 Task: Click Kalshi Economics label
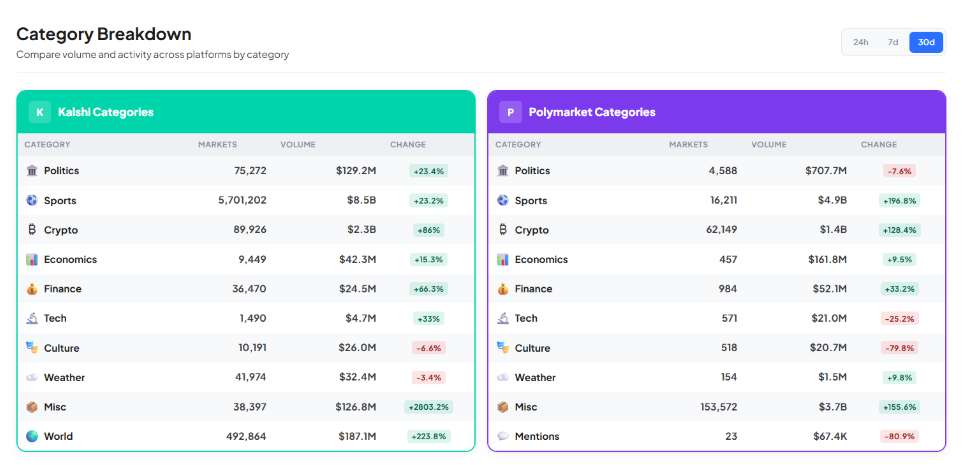click(70, 260)
